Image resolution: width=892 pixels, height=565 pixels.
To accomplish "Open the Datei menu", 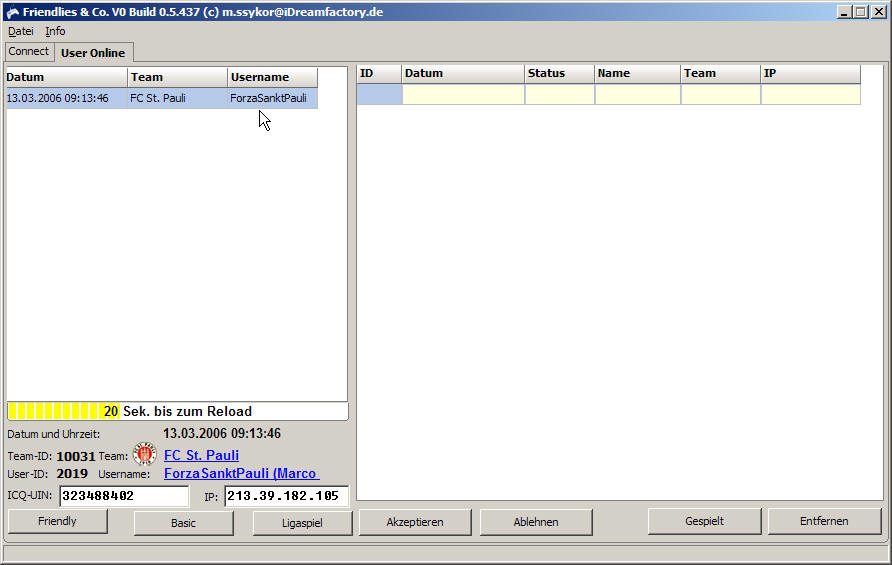I will [x=20, y=31].
